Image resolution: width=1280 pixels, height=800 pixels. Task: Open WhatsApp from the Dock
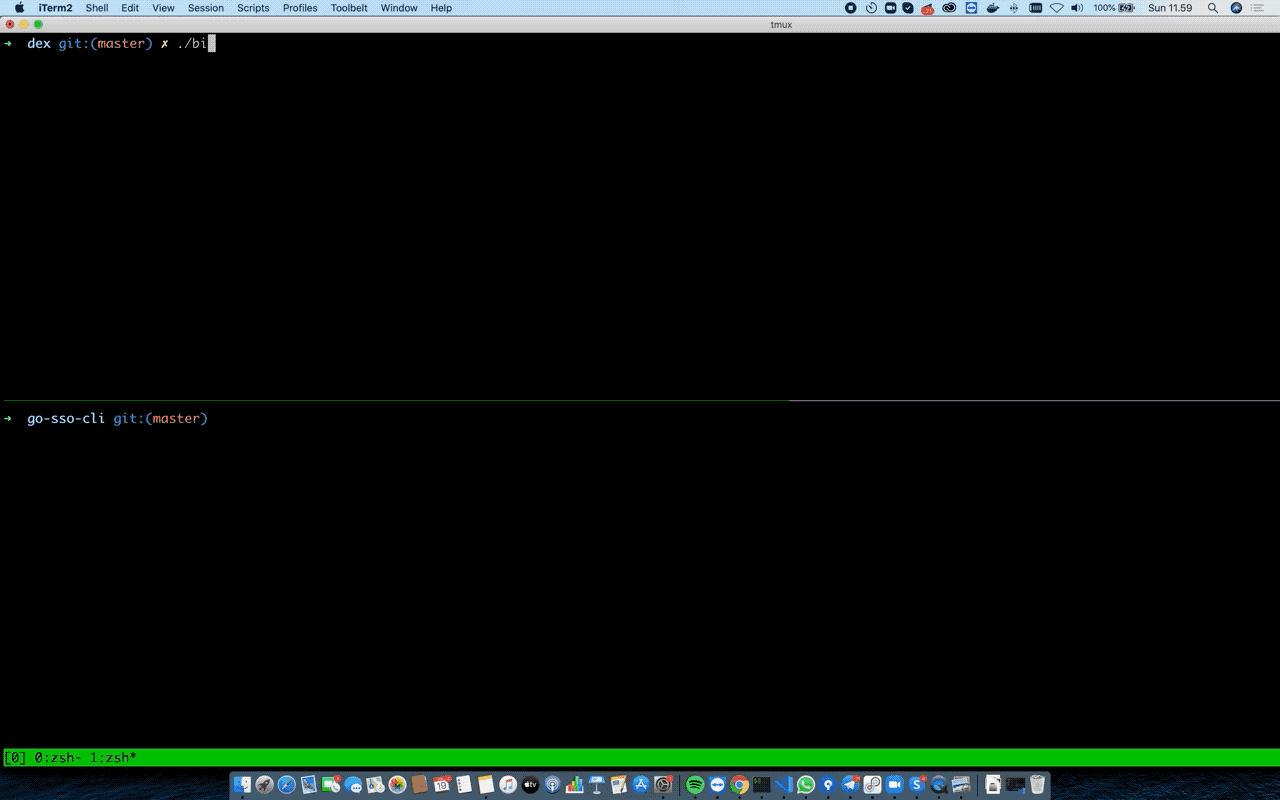coord(806,785)
